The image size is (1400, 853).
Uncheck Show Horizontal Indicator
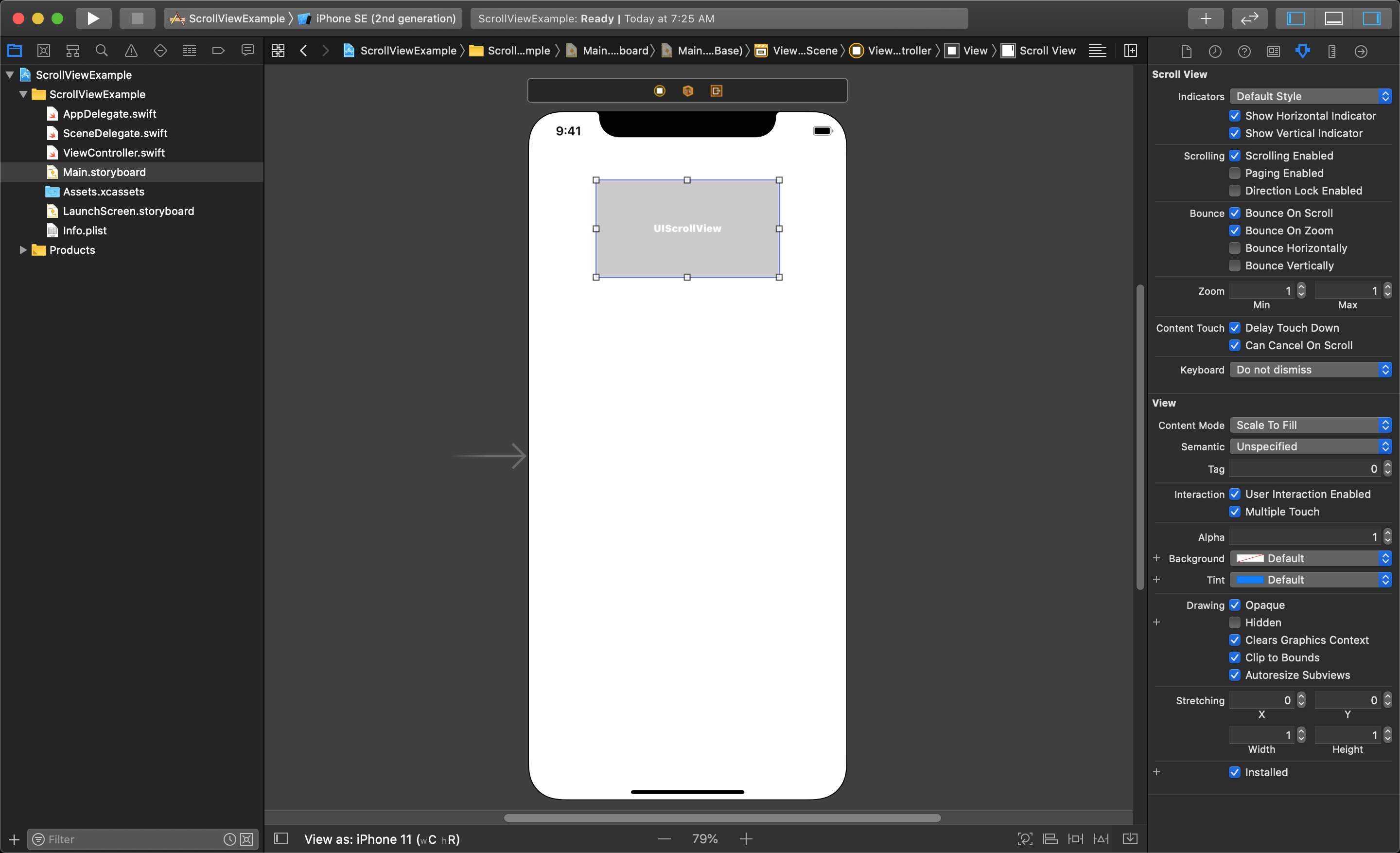tap(1235, 116)
